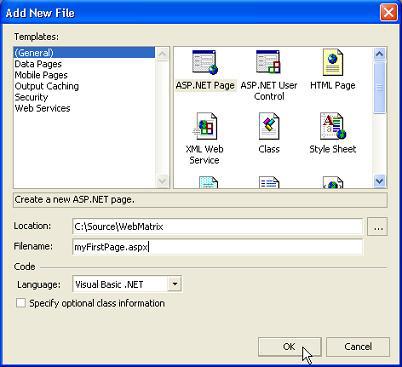
Task: Pick the HTML Page template icon
Action: click(x=332, y=62)
